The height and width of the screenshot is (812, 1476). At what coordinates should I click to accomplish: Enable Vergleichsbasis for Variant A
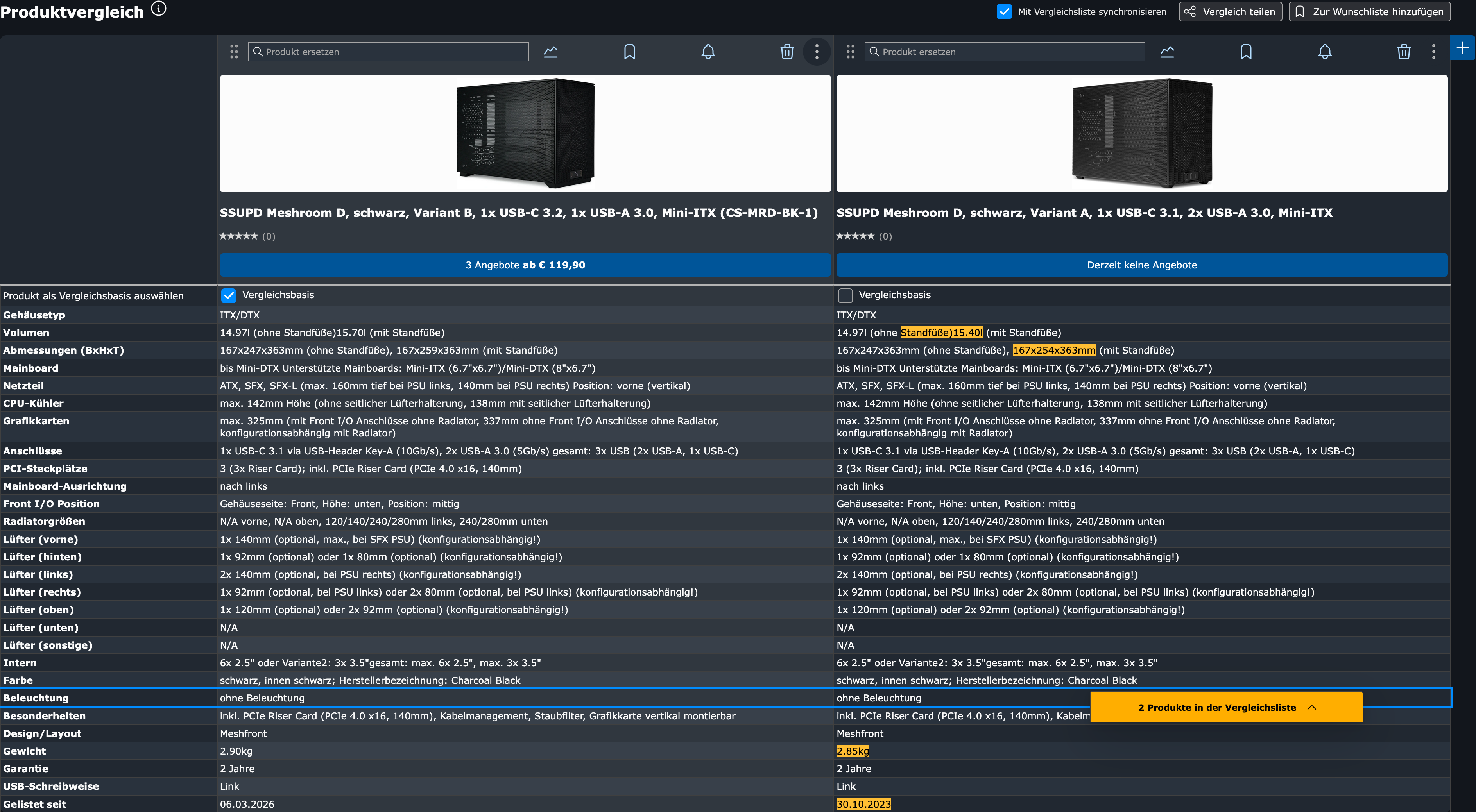pos(845,295)
